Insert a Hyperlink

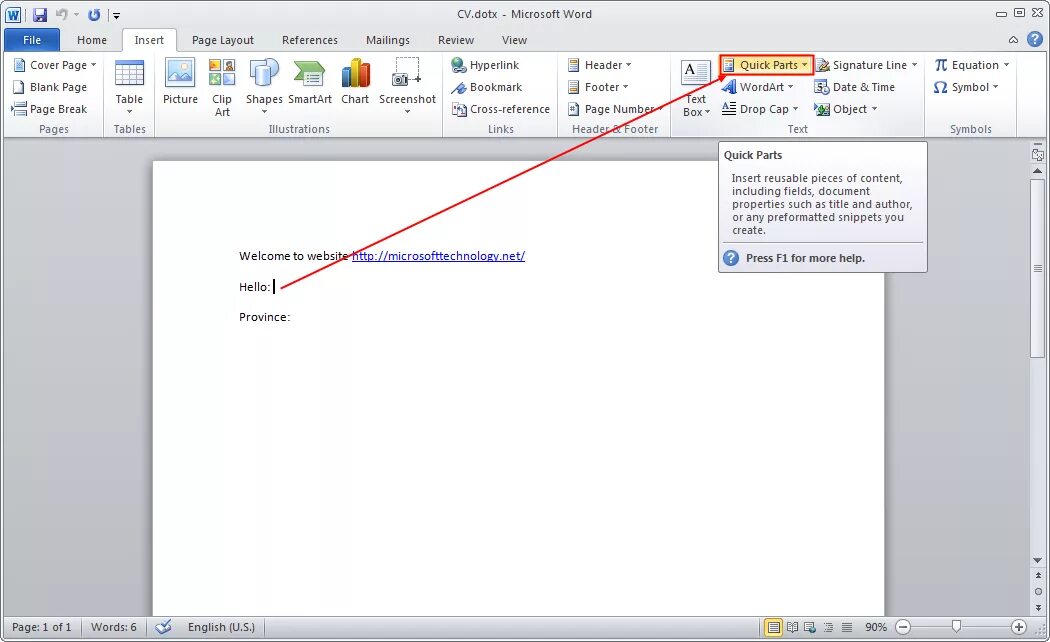click(x=485, y=65)
